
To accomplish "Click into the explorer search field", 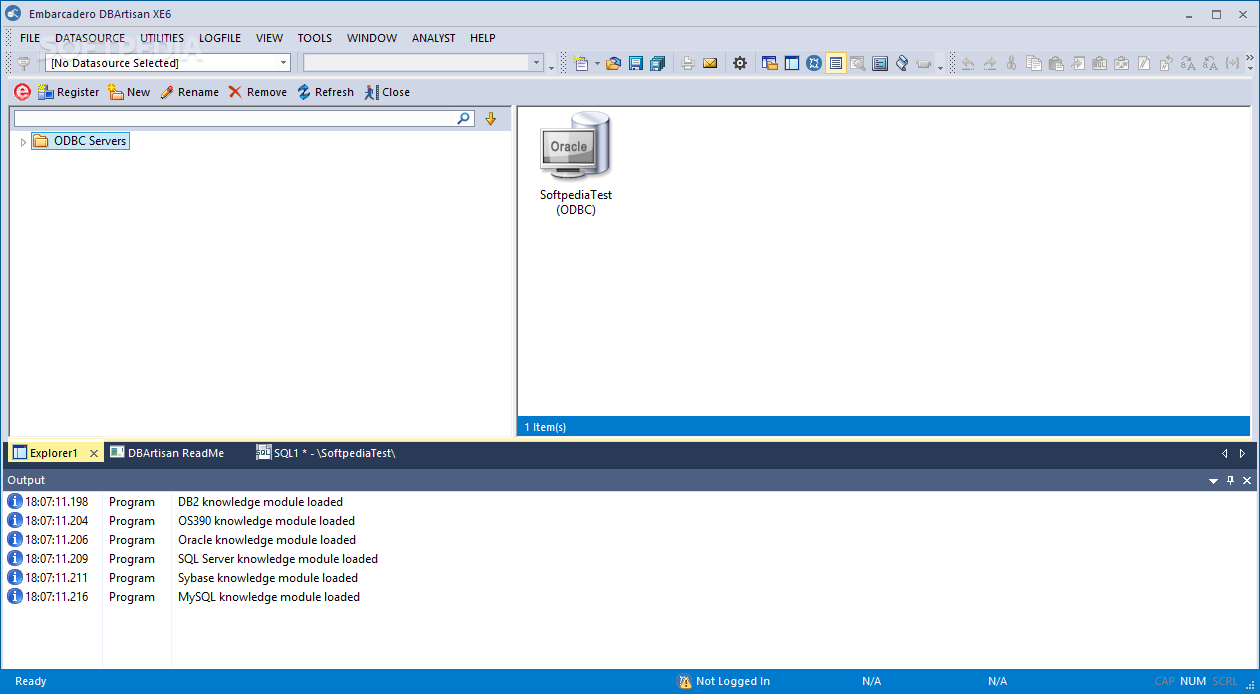I will [235, 118].
